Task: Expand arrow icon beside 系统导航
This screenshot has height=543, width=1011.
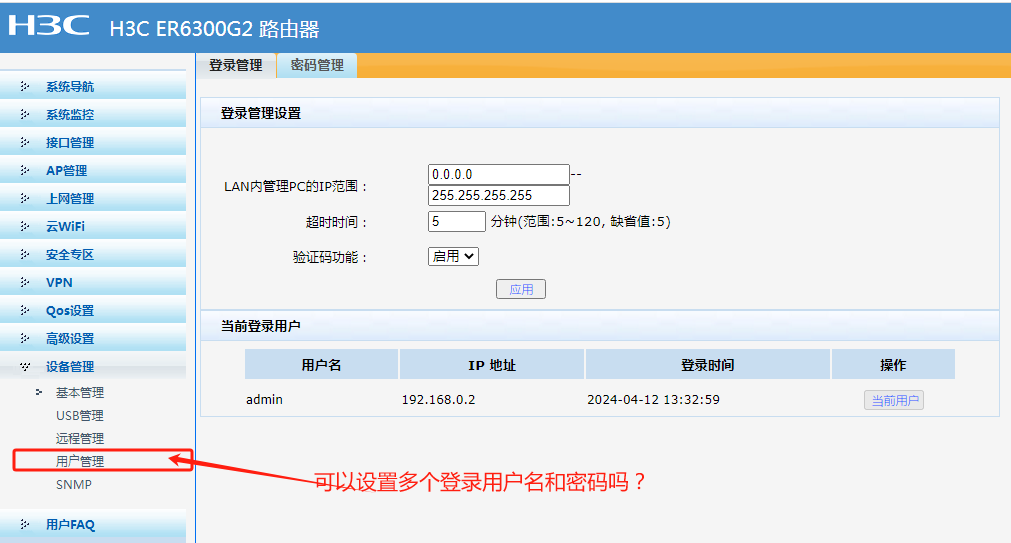Action: coord(25,86)
